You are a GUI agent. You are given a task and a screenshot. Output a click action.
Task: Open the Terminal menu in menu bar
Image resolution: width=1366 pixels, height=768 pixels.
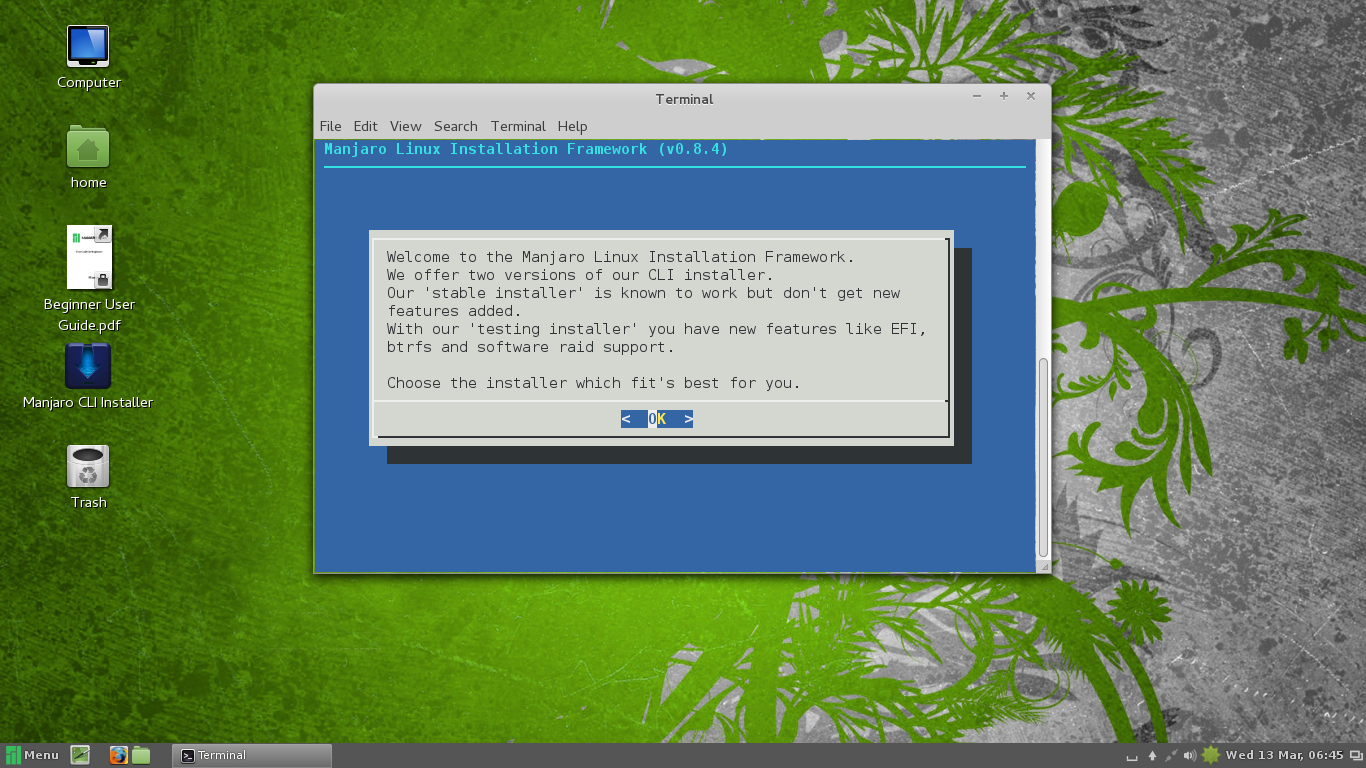click(x=518, y=126)
